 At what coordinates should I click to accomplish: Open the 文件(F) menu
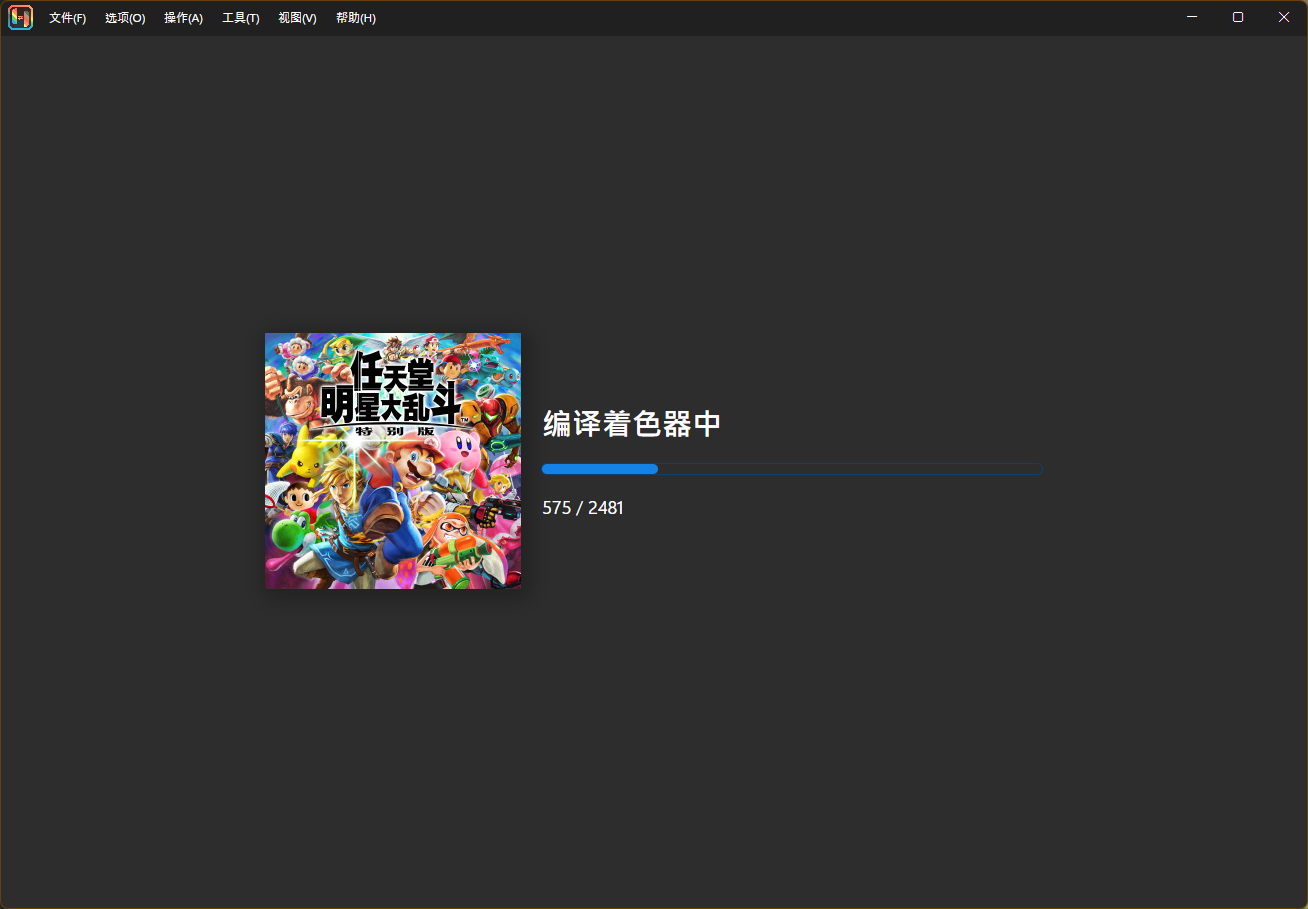click(x=67, y=18)
